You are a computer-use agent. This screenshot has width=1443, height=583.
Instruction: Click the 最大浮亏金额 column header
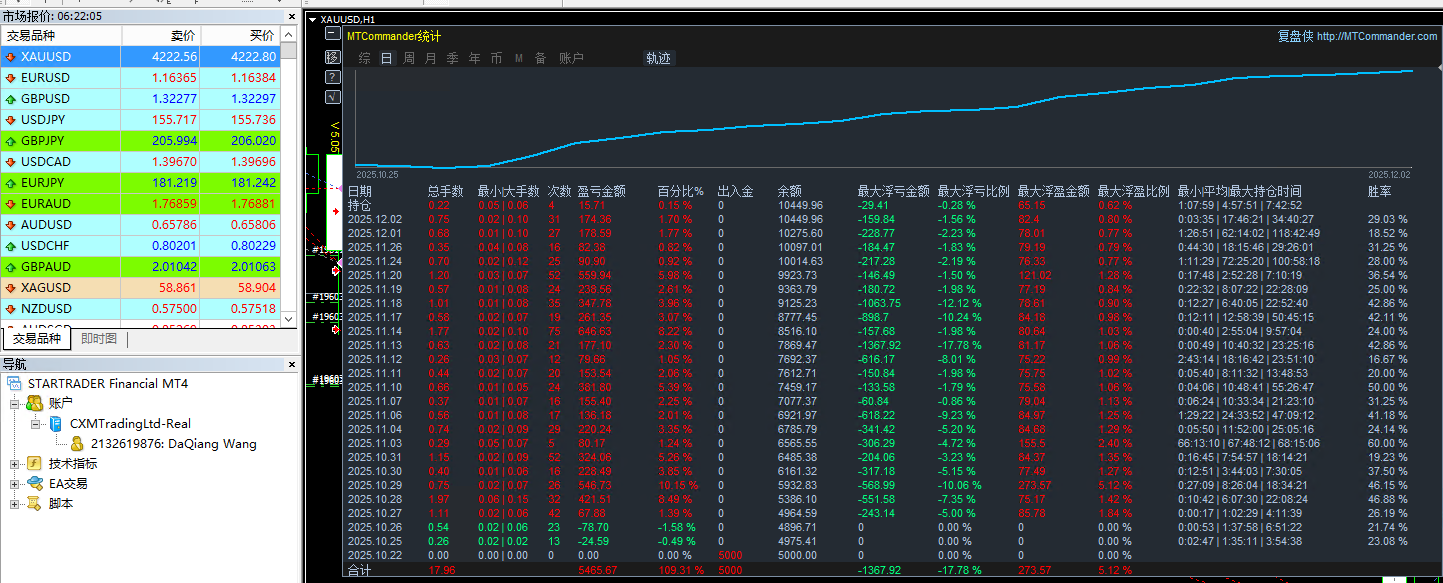click(894, 191)
